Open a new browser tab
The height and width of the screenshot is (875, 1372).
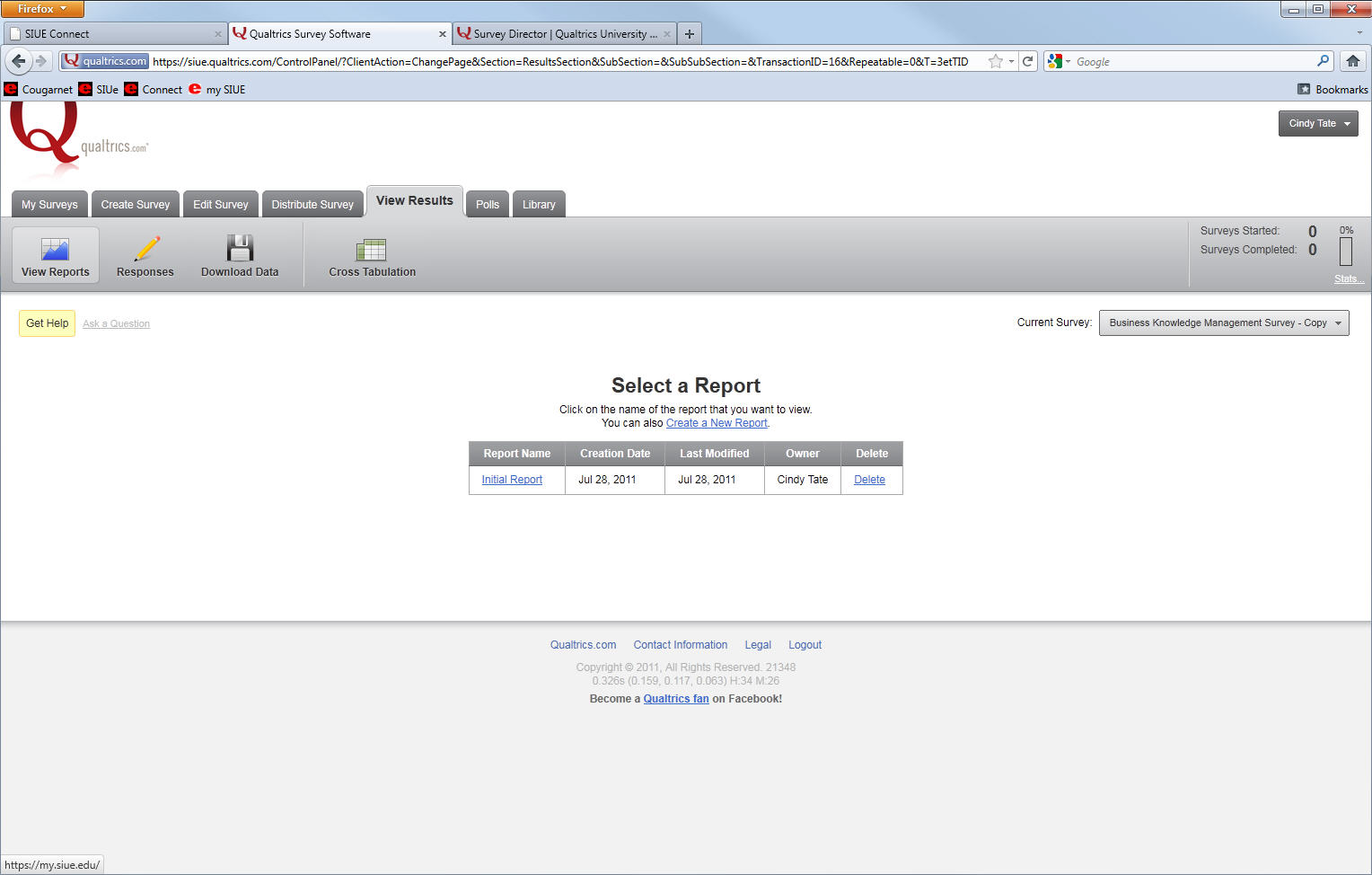(x=690, y=34)
